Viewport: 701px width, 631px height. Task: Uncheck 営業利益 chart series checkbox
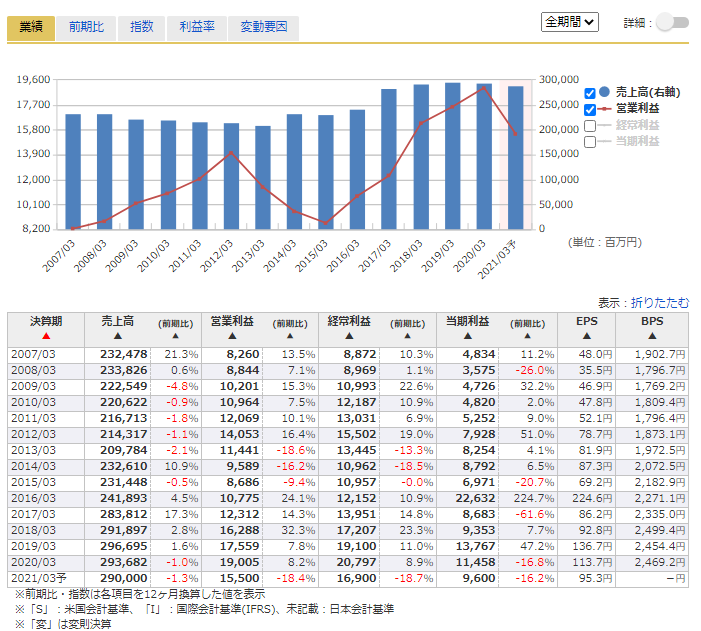coord(590,109)
